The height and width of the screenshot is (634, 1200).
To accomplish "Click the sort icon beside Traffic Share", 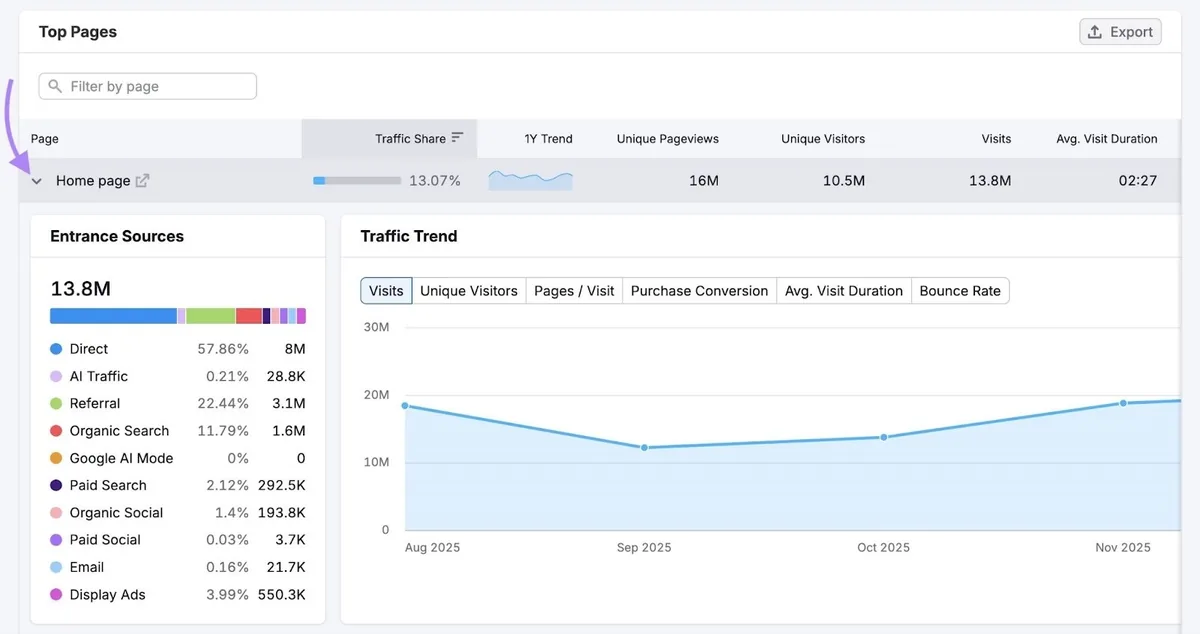I will point(458,138).
